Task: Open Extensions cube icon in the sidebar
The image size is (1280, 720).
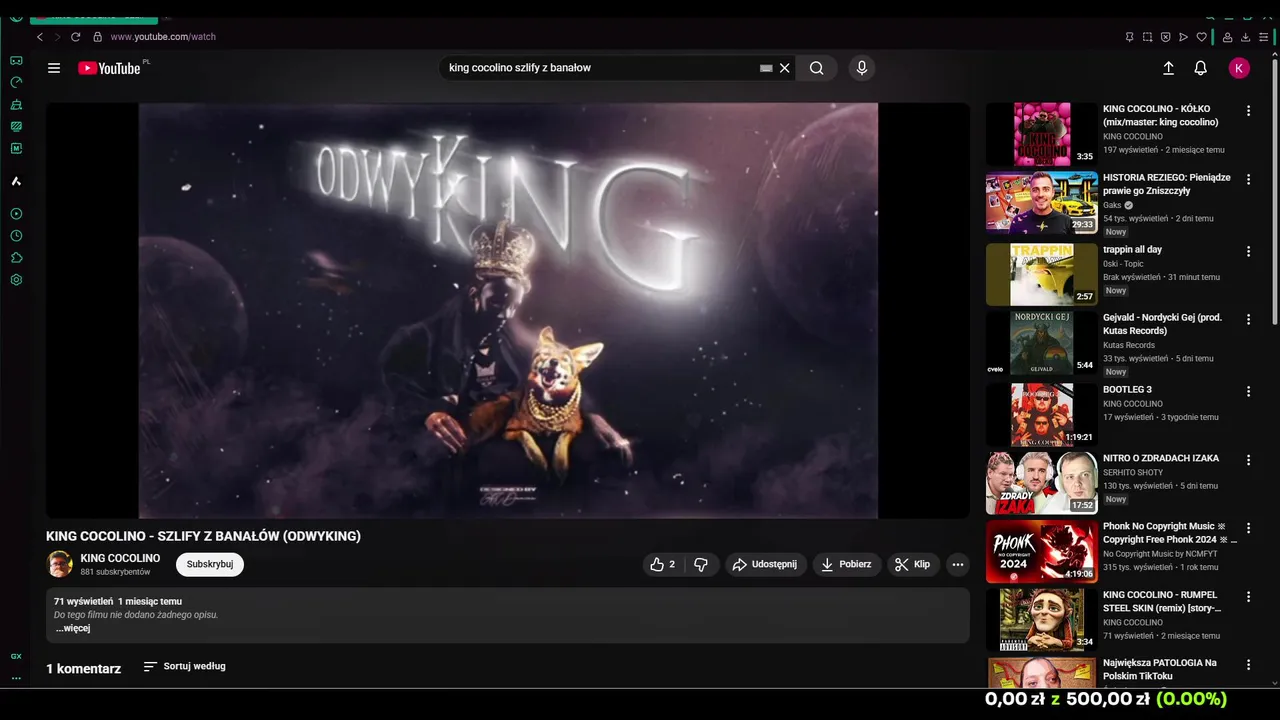Action: click(16, 258)
